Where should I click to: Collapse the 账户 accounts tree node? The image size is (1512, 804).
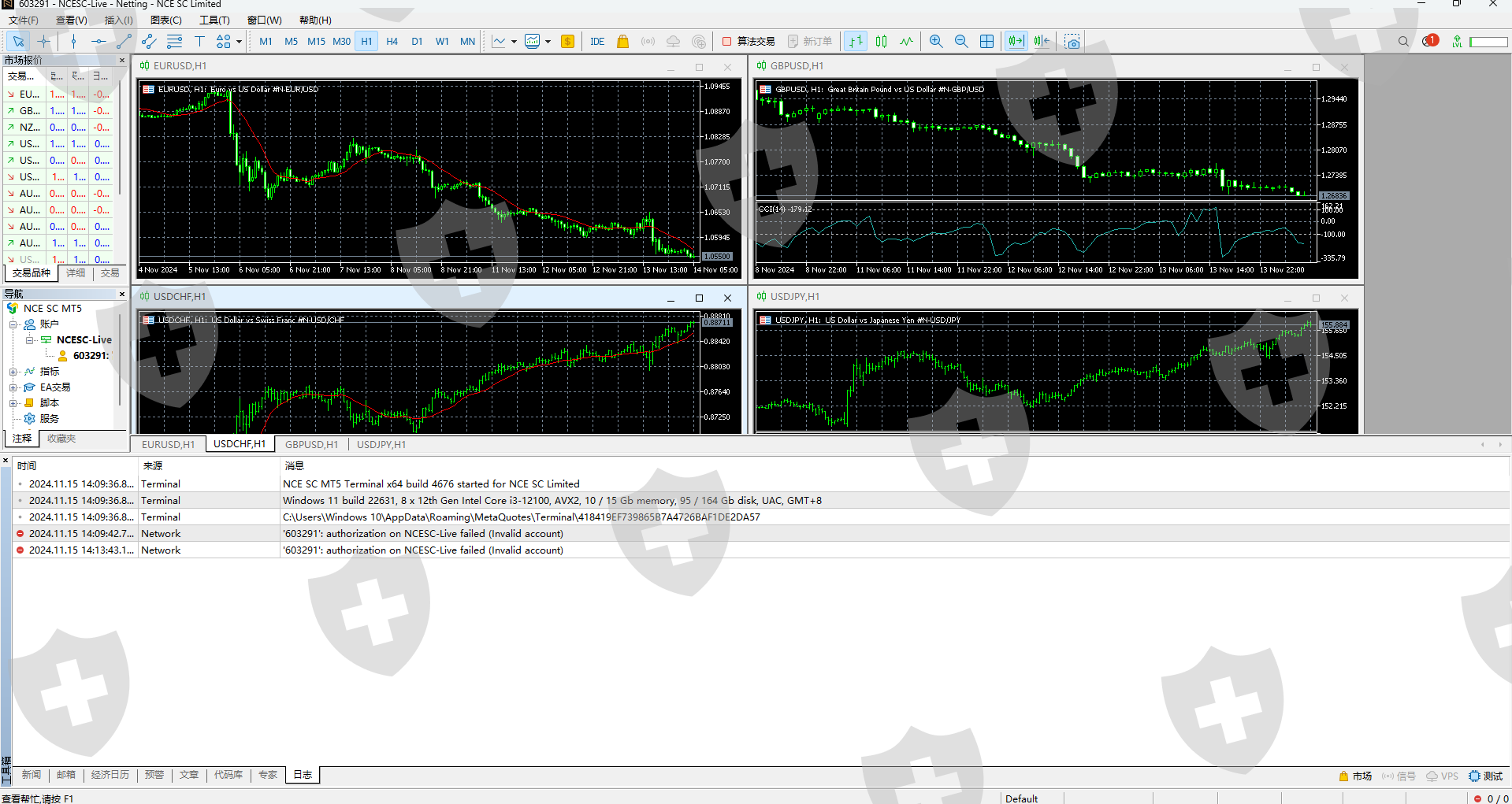tap(13, 324)
